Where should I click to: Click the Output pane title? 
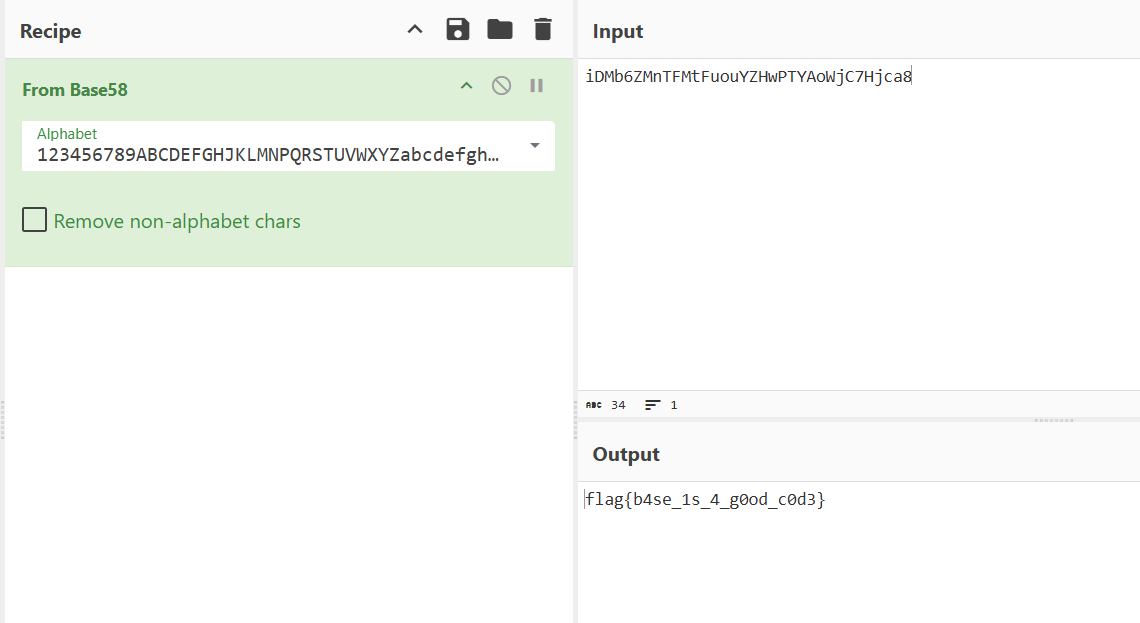626,454
